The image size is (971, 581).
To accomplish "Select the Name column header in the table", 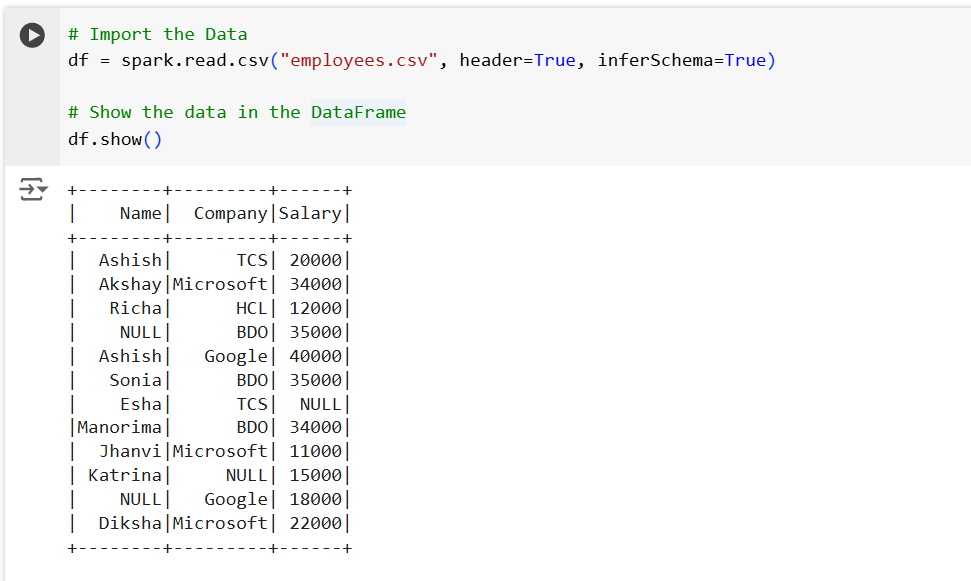I will coord(141,212).
